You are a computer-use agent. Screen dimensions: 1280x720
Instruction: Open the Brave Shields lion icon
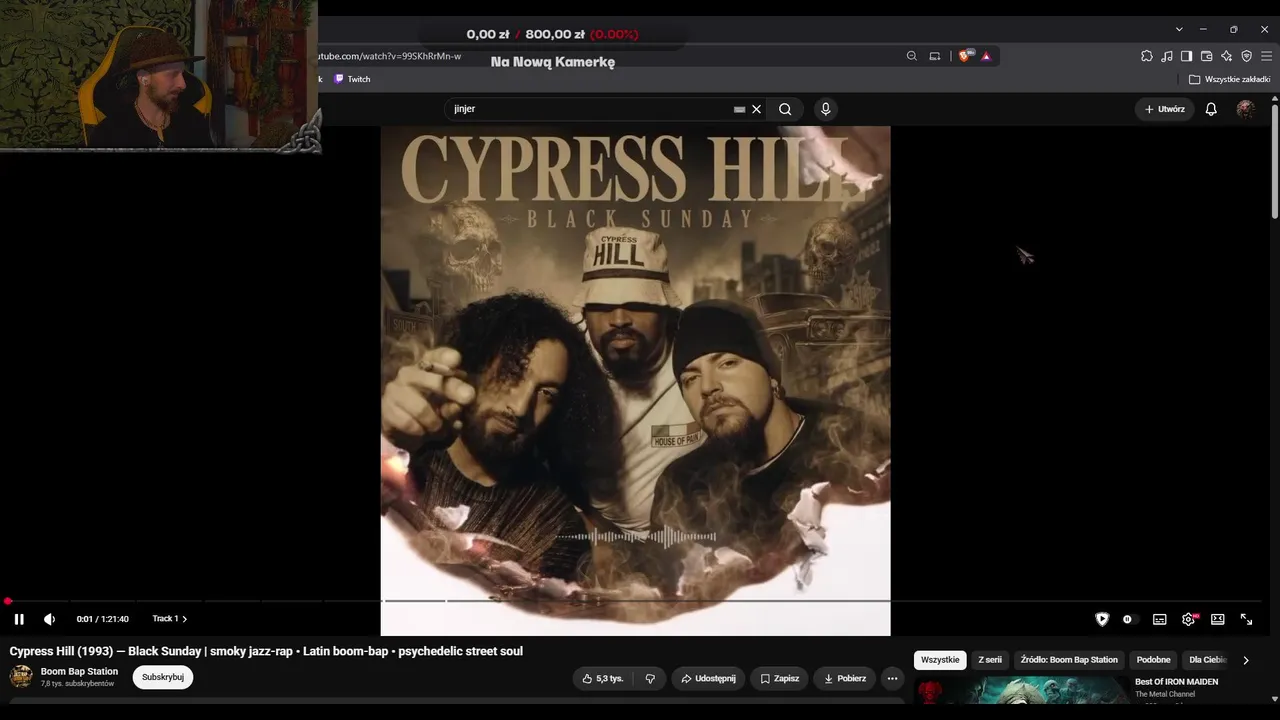click(x=964, y=56)
